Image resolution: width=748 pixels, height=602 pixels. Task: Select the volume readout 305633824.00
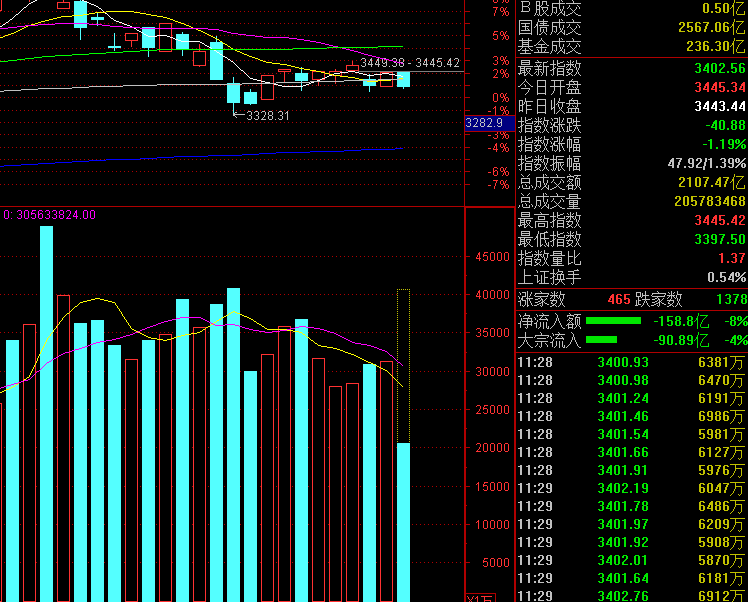coord(56,215)
